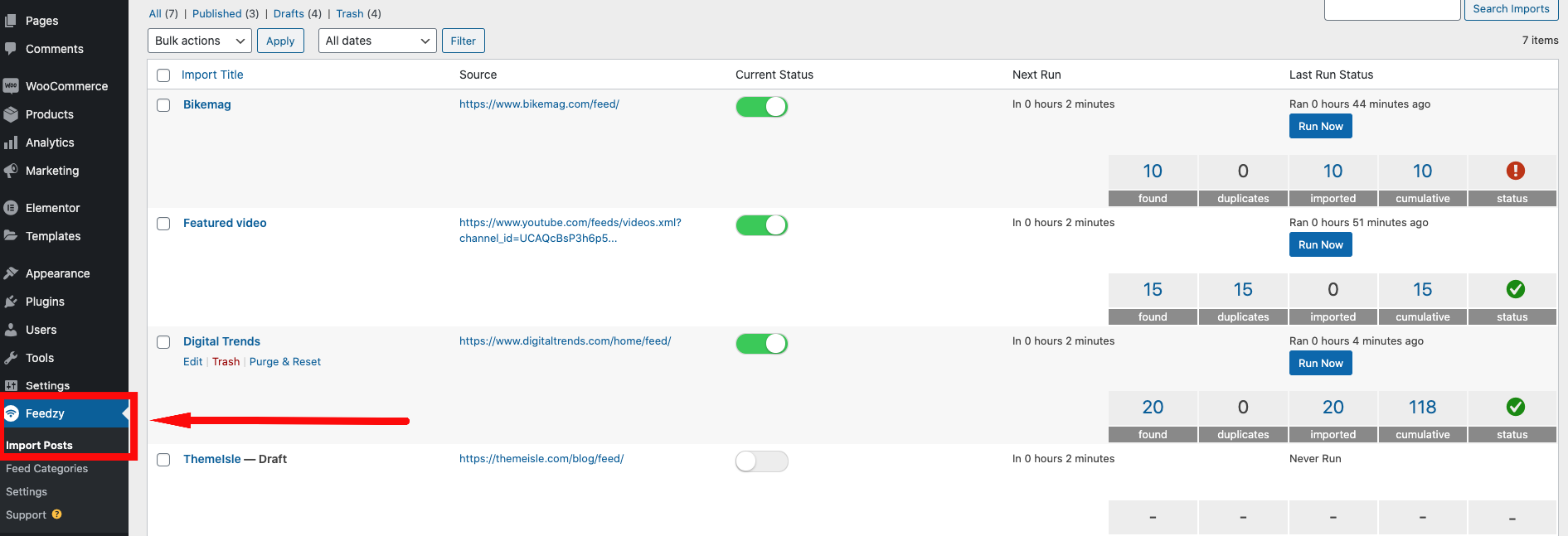
Task: Click the Feedzy wifi-style icon
Action: [12, 413]
